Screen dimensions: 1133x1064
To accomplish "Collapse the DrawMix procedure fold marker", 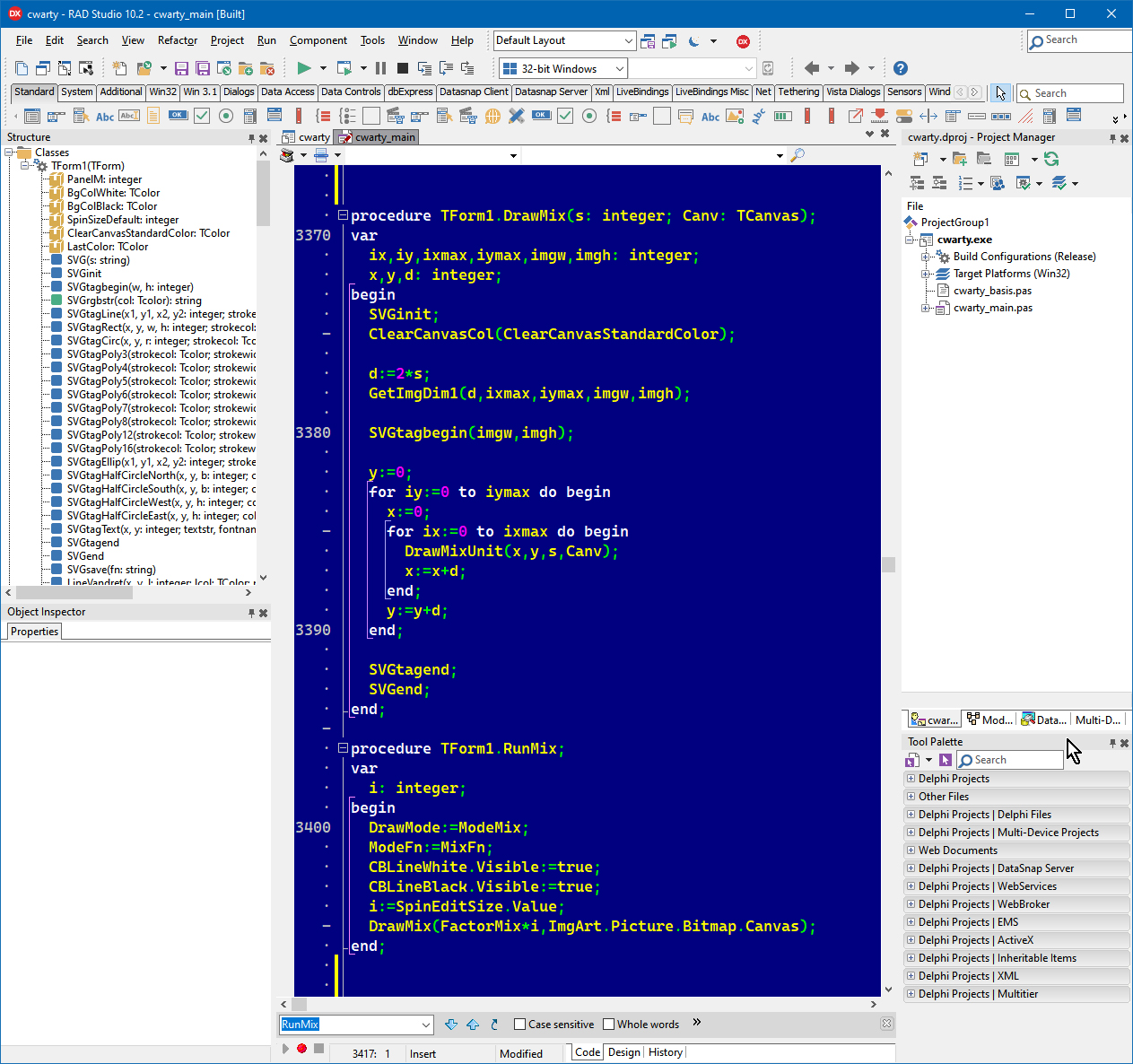I will click(343, 215).
